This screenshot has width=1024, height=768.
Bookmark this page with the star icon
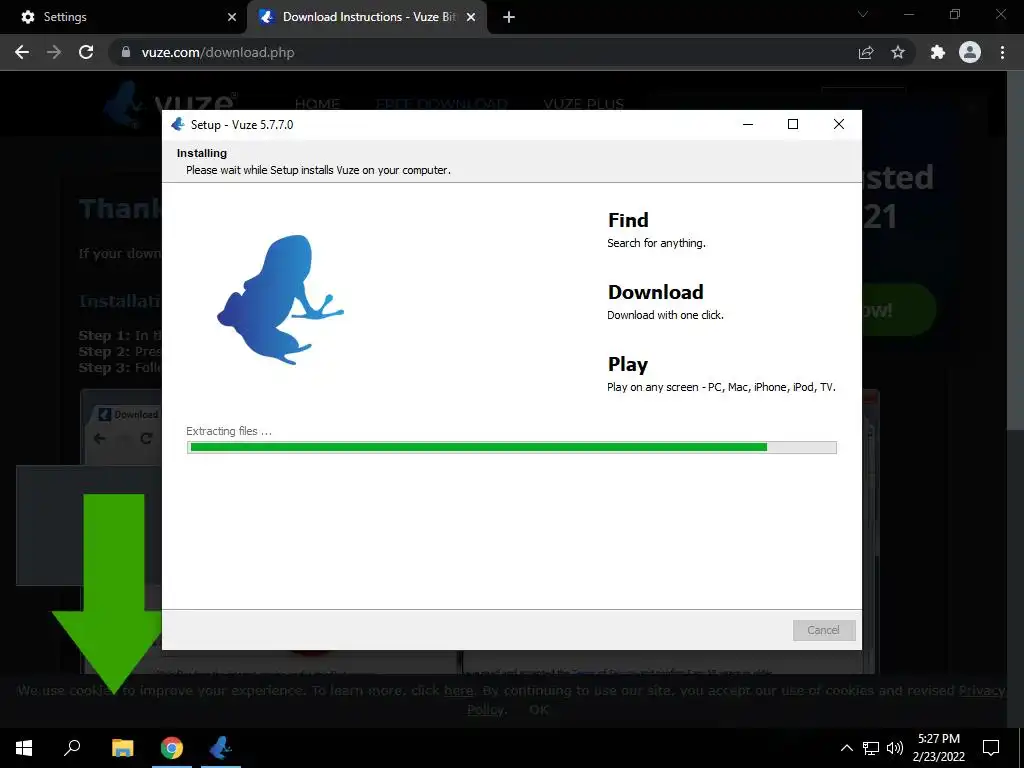898,52
